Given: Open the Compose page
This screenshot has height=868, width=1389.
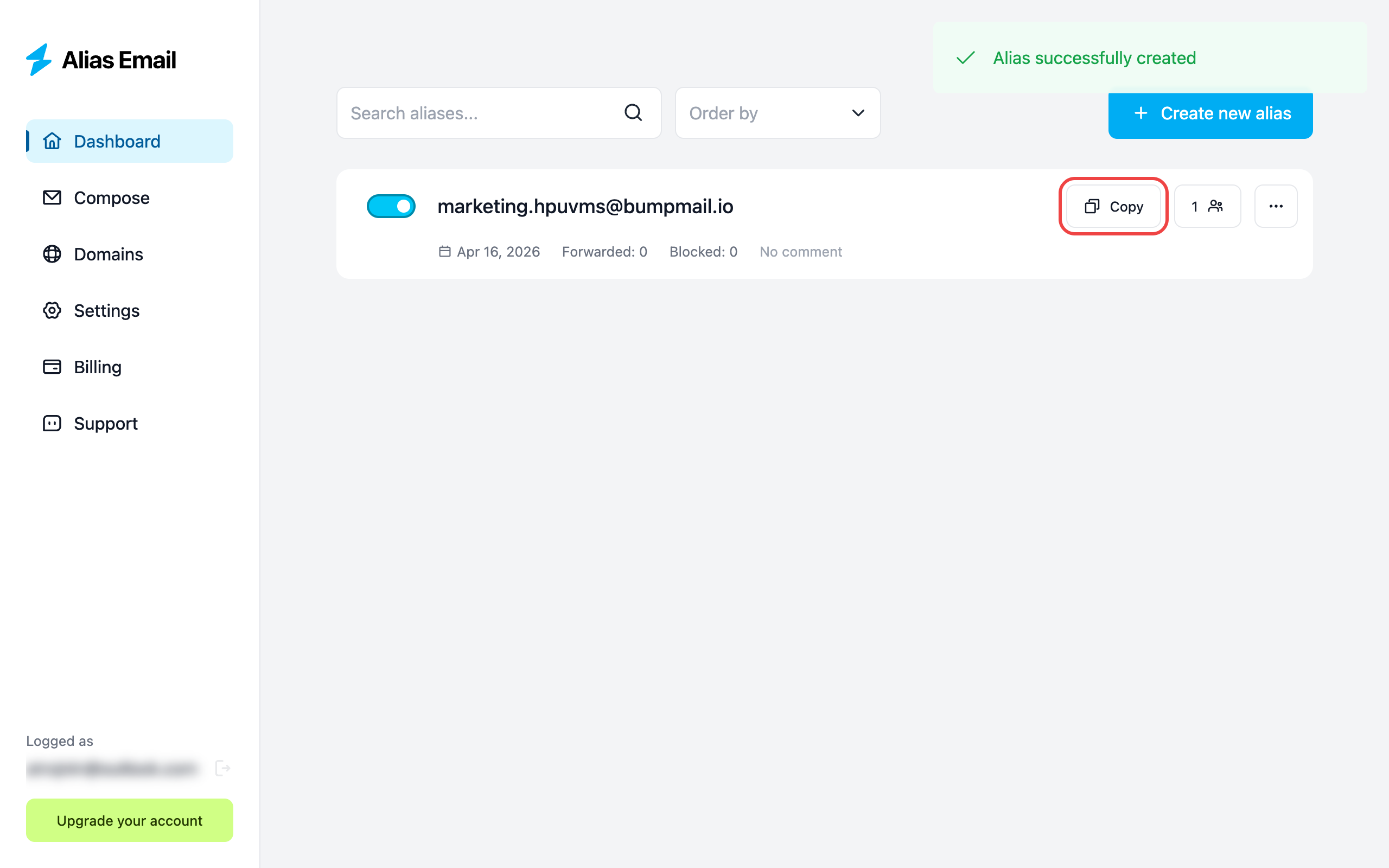Looking at the screenshot, I should tap(111, 198).
